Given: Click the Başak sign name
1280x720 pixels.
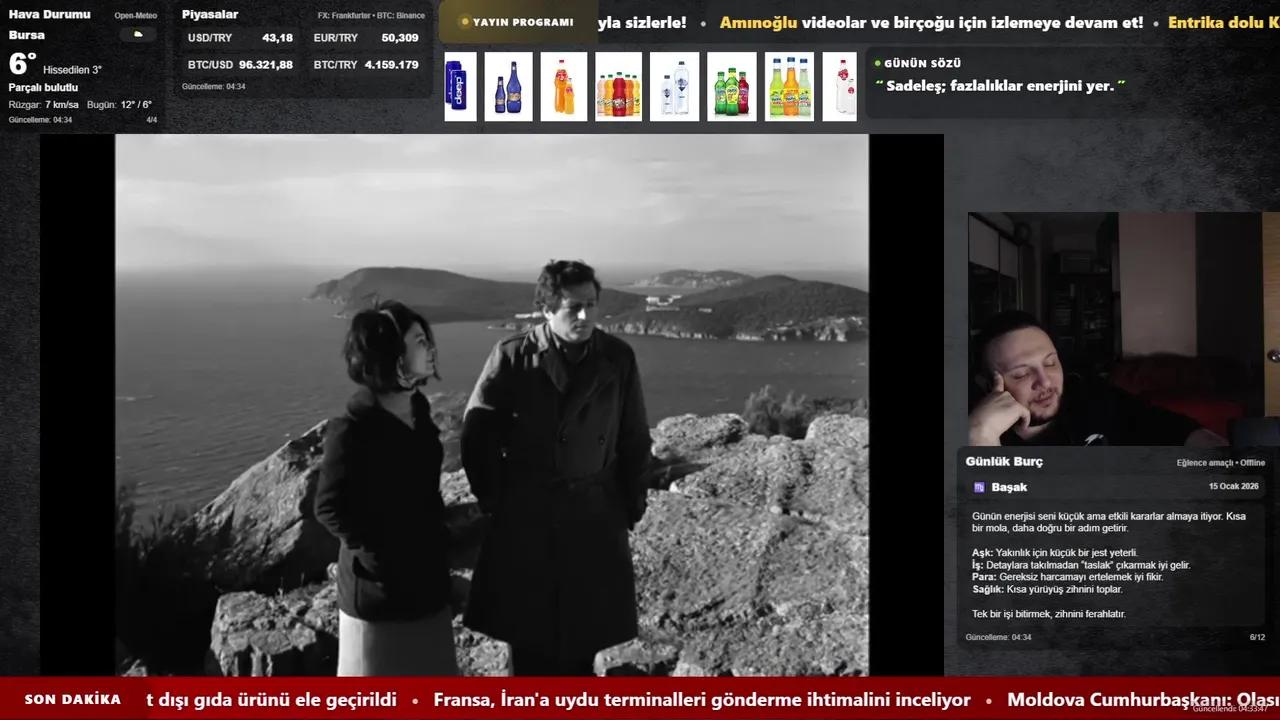Looking at the screenshot, I should coord(1009,487).
